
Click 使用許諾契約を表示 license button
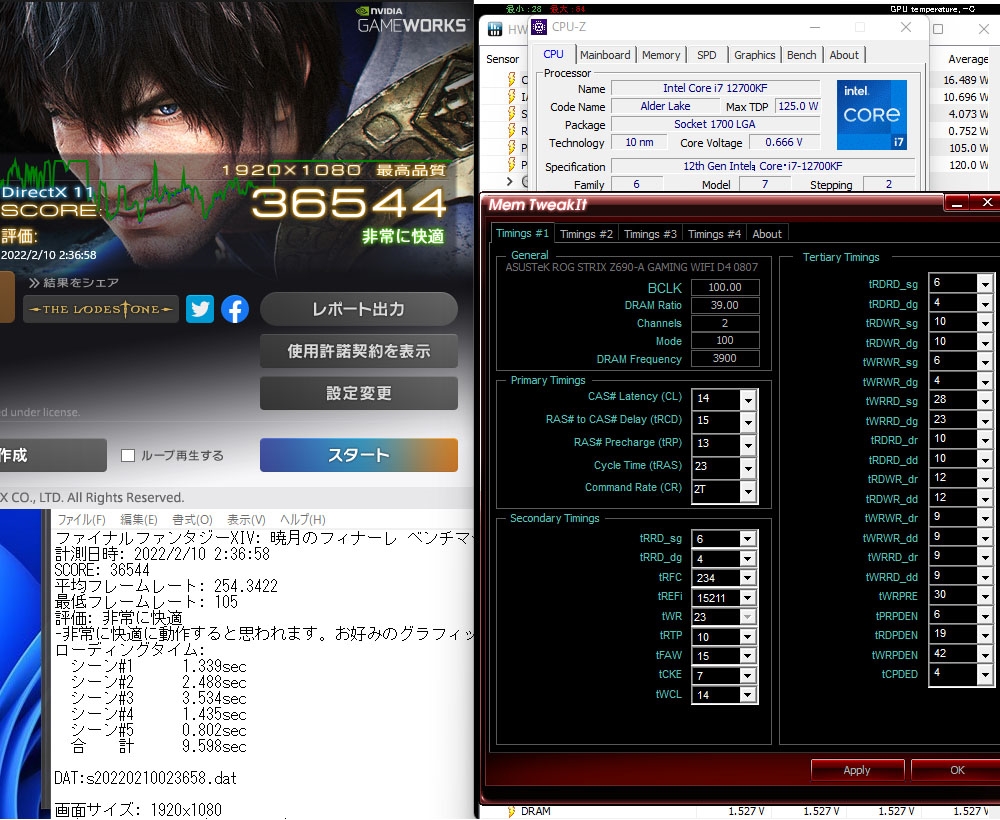(358, 351)
